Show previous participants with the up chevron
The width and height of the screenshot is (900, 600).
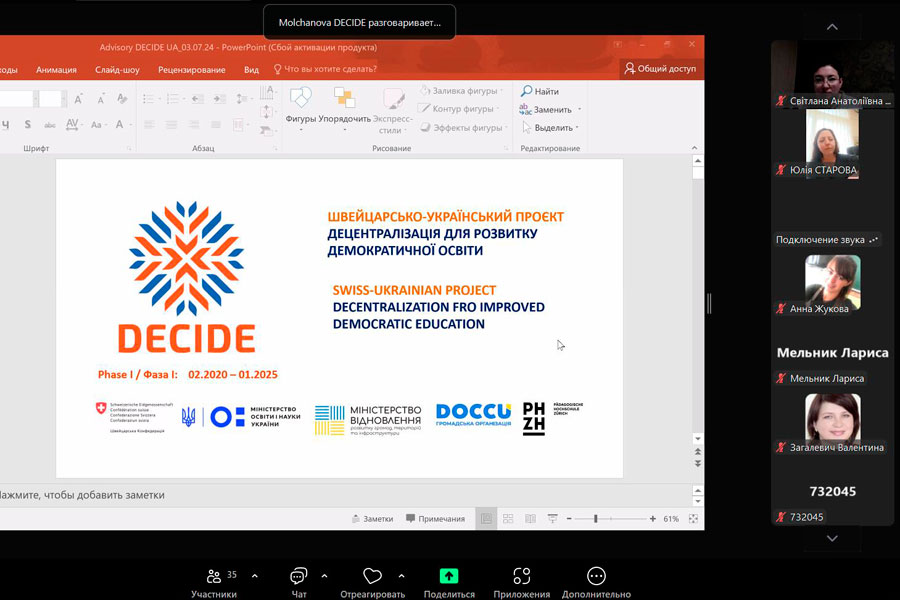(832, 27)
